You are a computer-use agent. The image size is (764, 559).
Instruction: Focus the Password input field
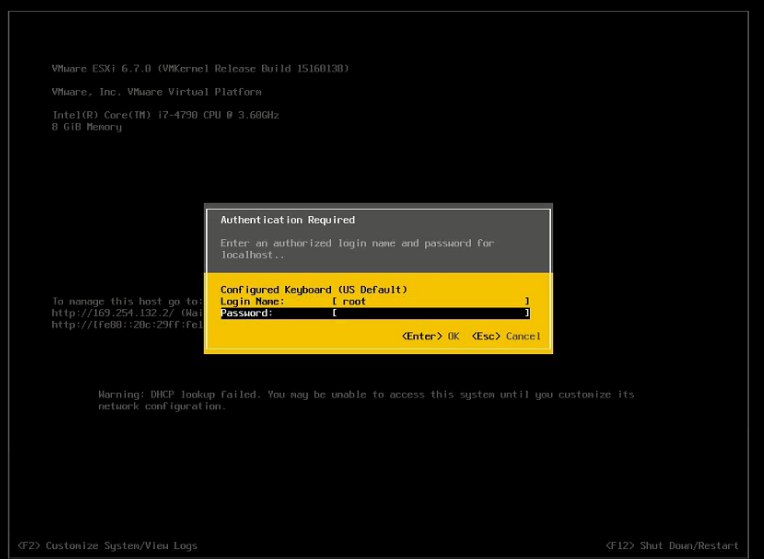click(431, 313)
